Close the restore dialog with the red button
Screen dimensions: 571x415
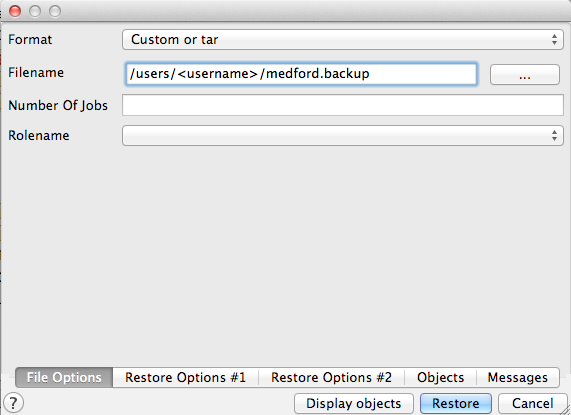15,11
